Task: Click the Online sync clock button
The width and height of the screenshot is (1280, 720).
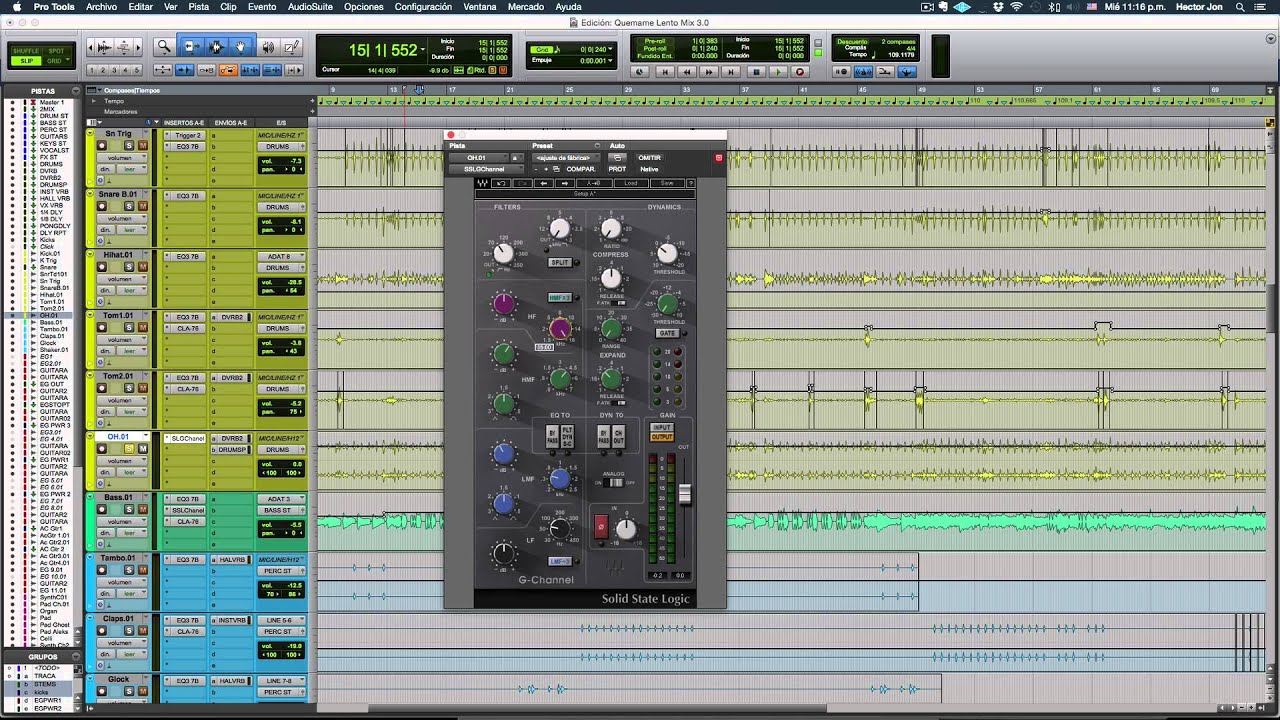Action: 640,72
